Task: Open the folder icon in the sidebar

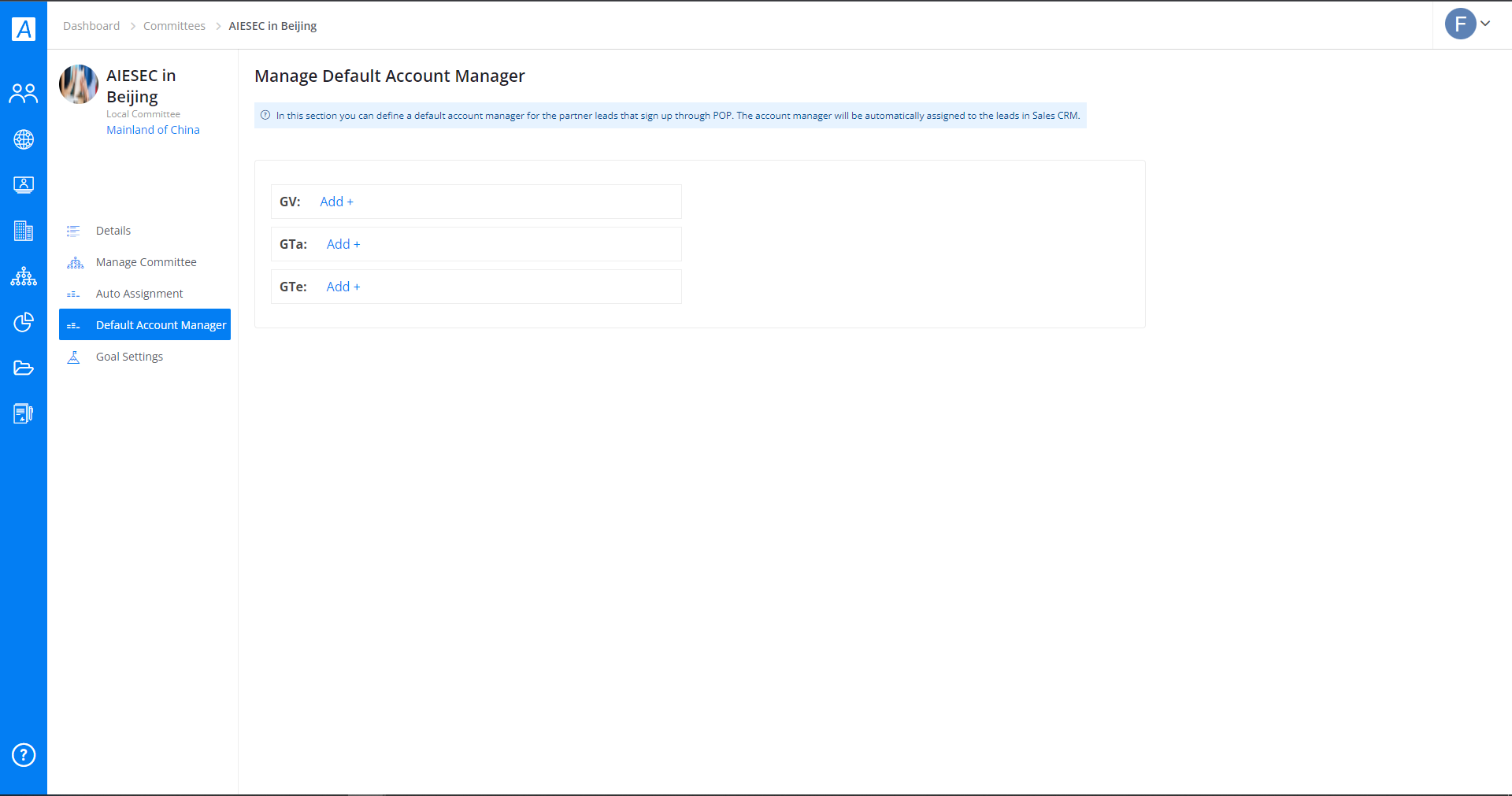Action: [x=24, y=368]
